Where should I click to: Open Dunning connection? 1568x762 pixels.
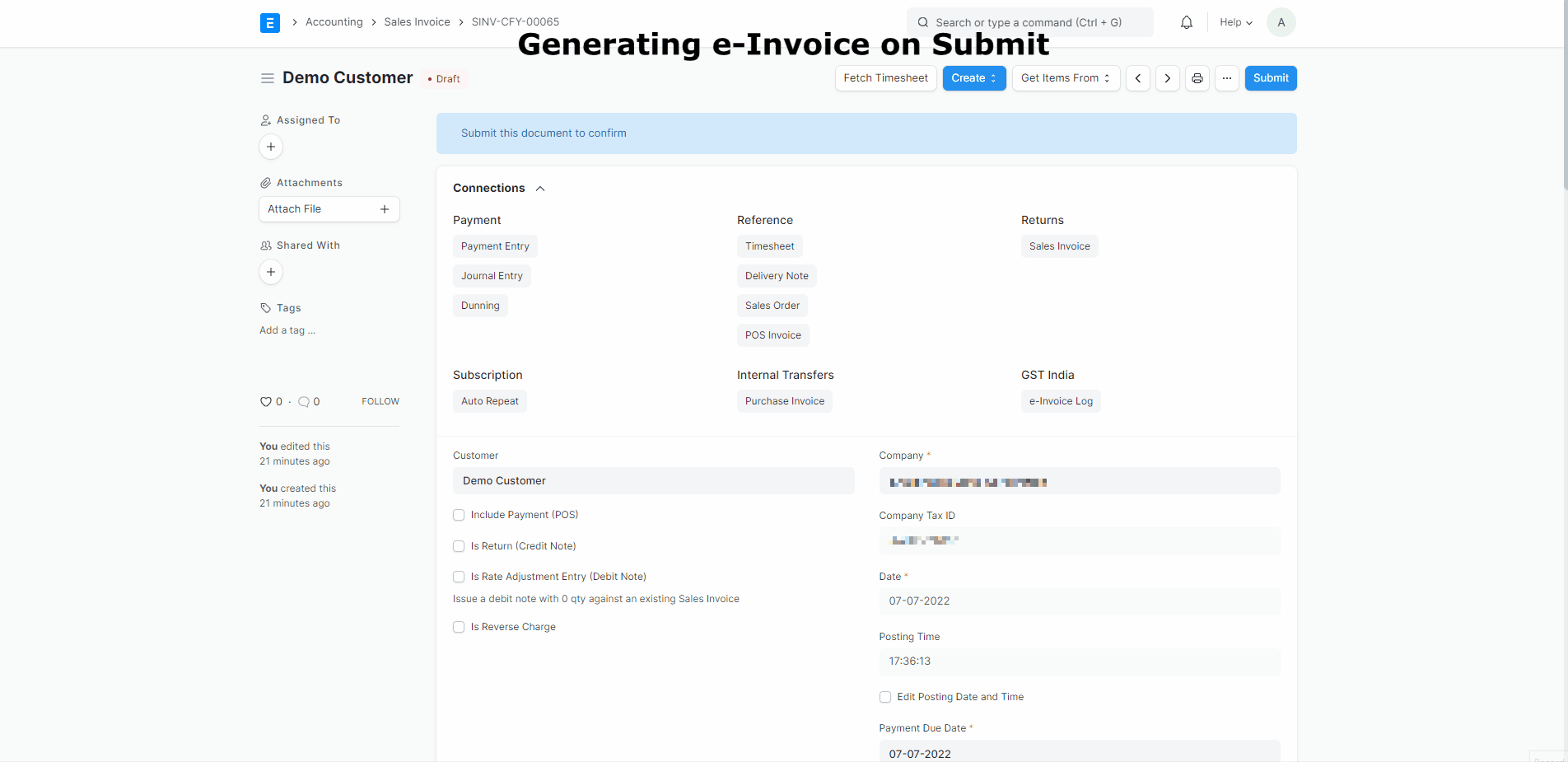480,306
